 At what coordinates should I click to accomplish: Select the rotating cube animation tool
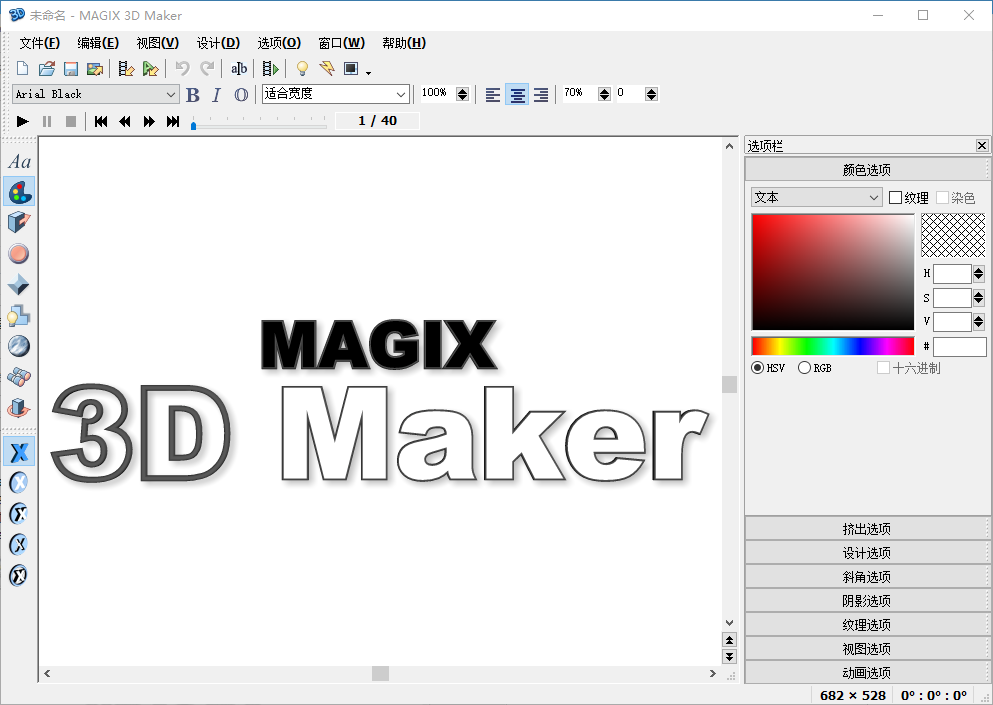pos(19,407)
